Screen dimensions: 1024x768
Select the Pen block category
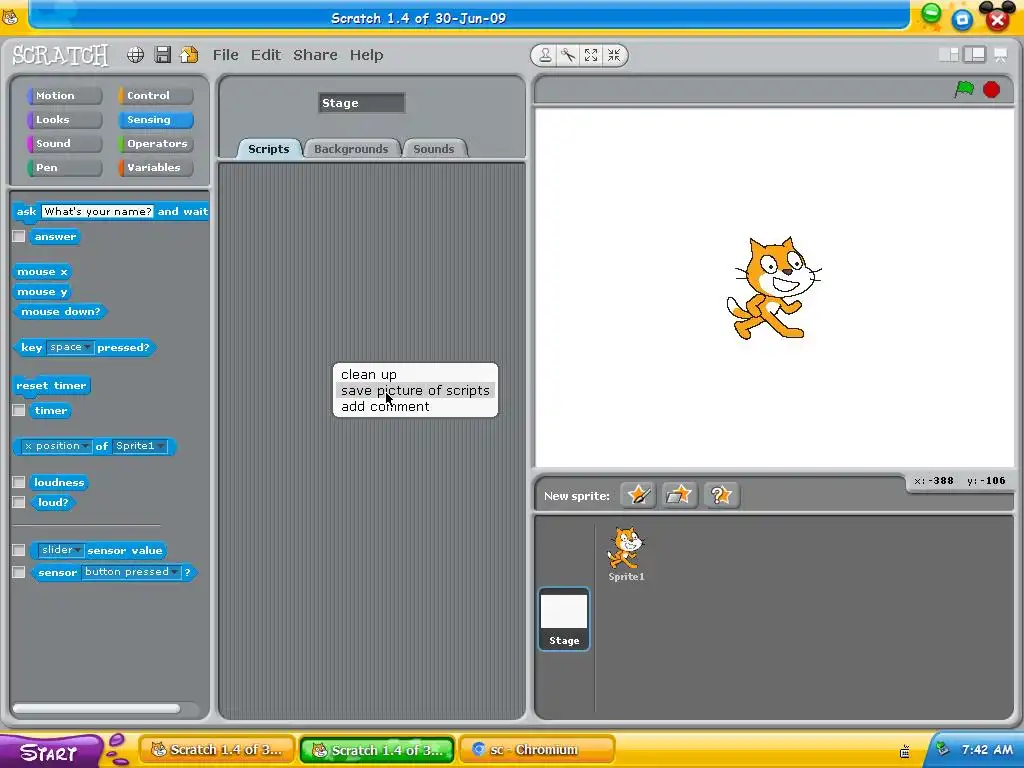(x=65, y=168)
